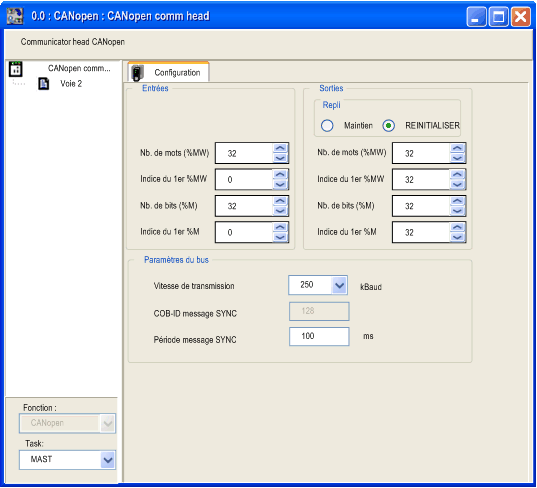Click the module icon on Configuration tab
Image resolution: width=537 pixels, height=488 pixels.
[137, 73]
